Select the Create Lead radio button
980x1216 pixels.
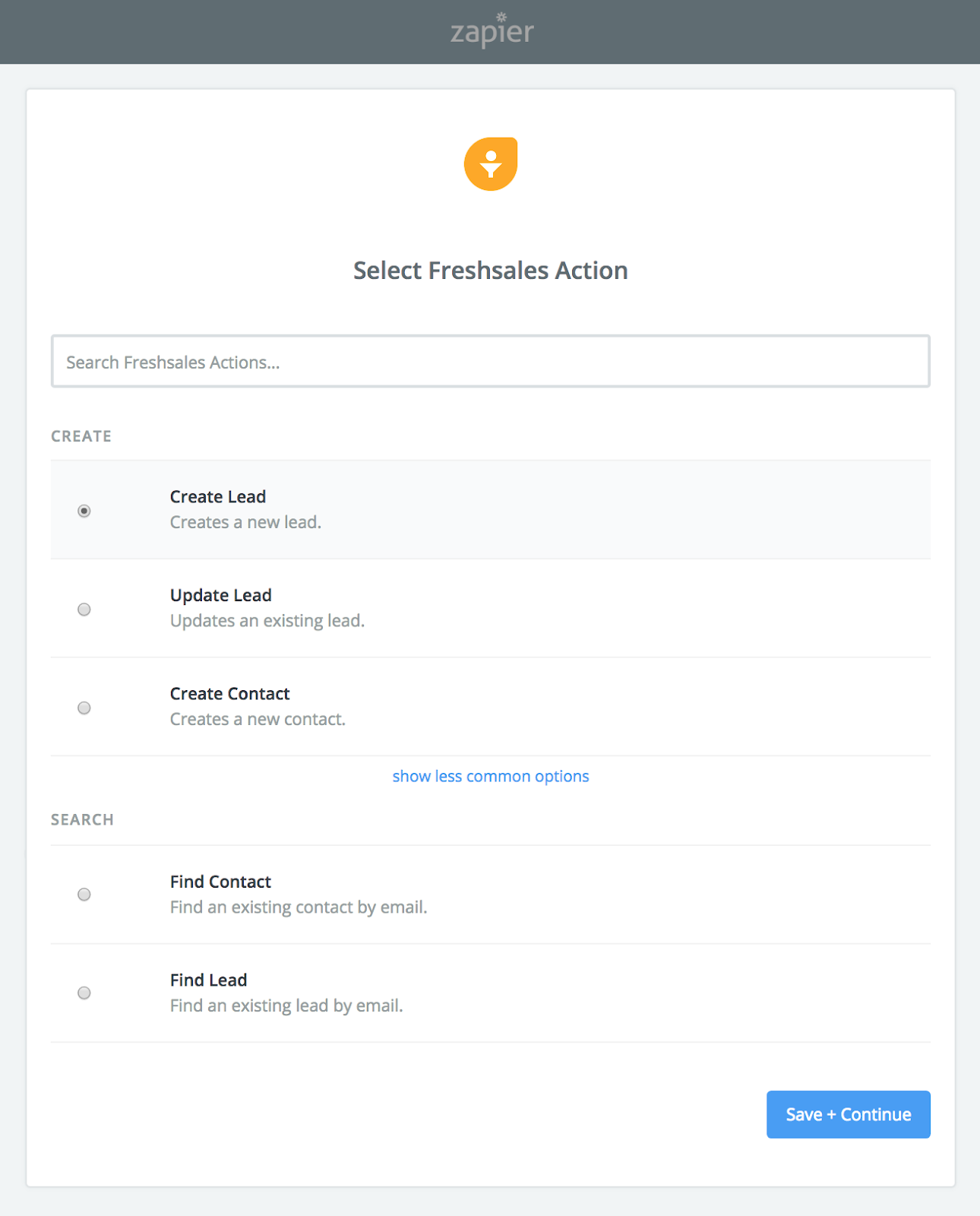[x=84, y=511]
